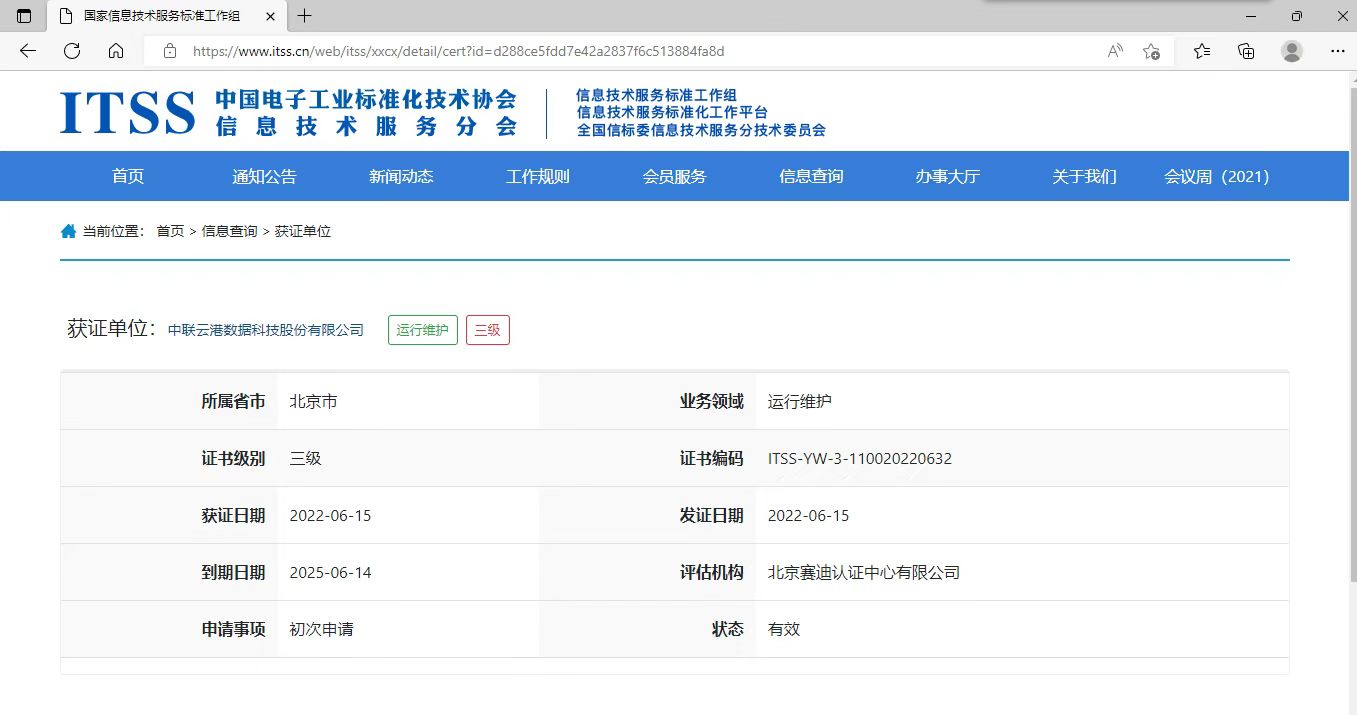The width and height of the screenshot is (1357, 715).
Task: Click the 信息查询 breadcrumb link
Action: pyautogui.click(x=229, y=231)
